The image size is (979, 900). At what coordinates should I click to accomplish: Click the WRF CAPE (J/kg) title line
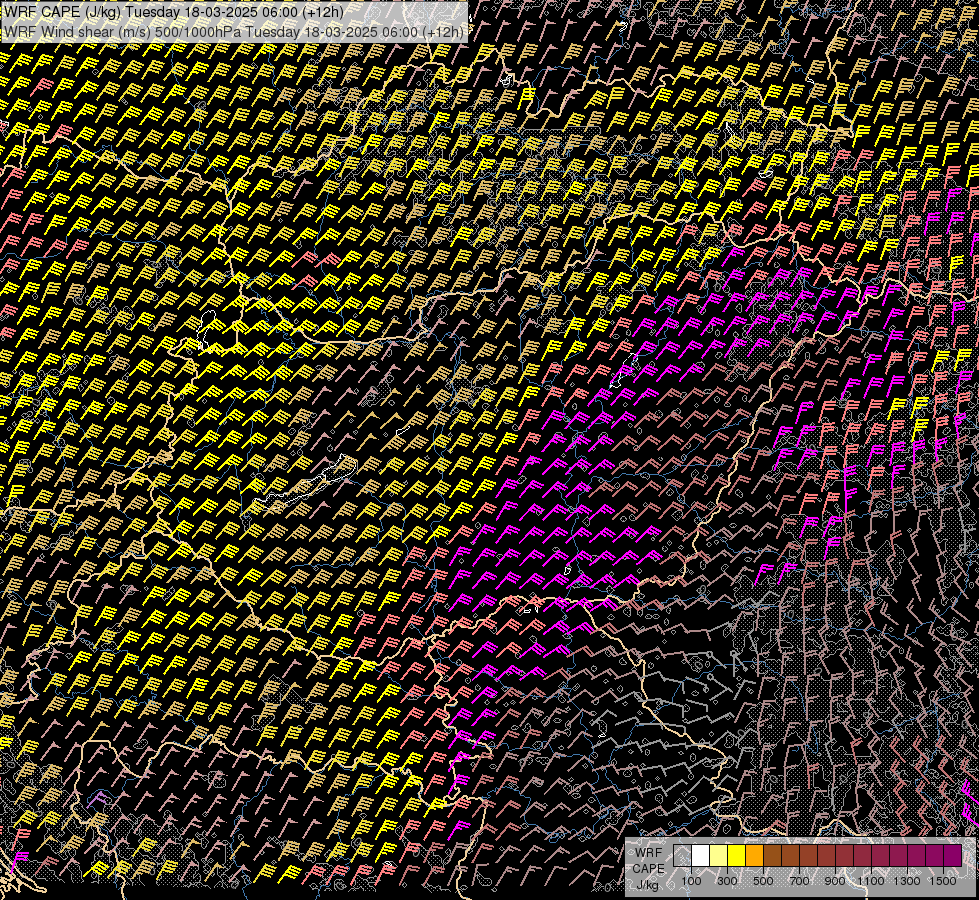click(x=174, y=11)
